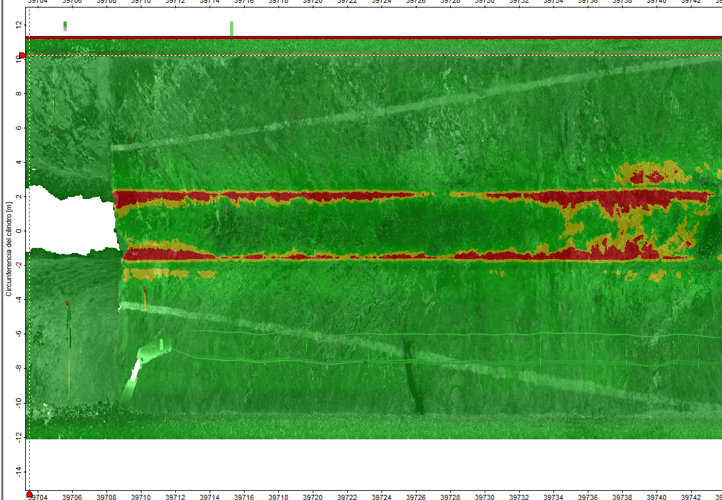The width and height of the screenshot is (722, 500).
Task: Click the 39742 tick label on the bottom axis
Action: click(692, 496)
